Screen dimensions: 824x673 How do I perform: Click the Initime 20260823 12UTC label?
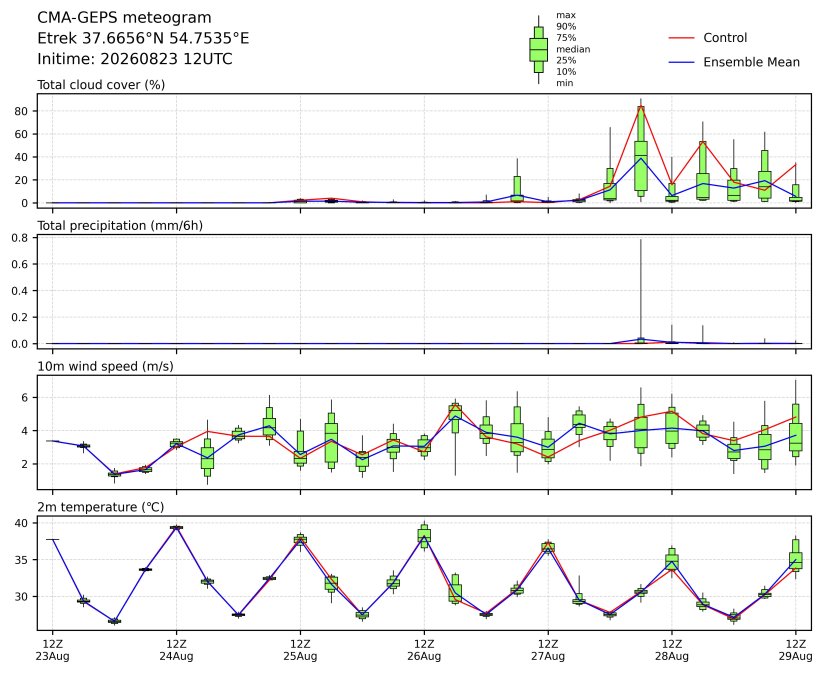pos(135,58)
